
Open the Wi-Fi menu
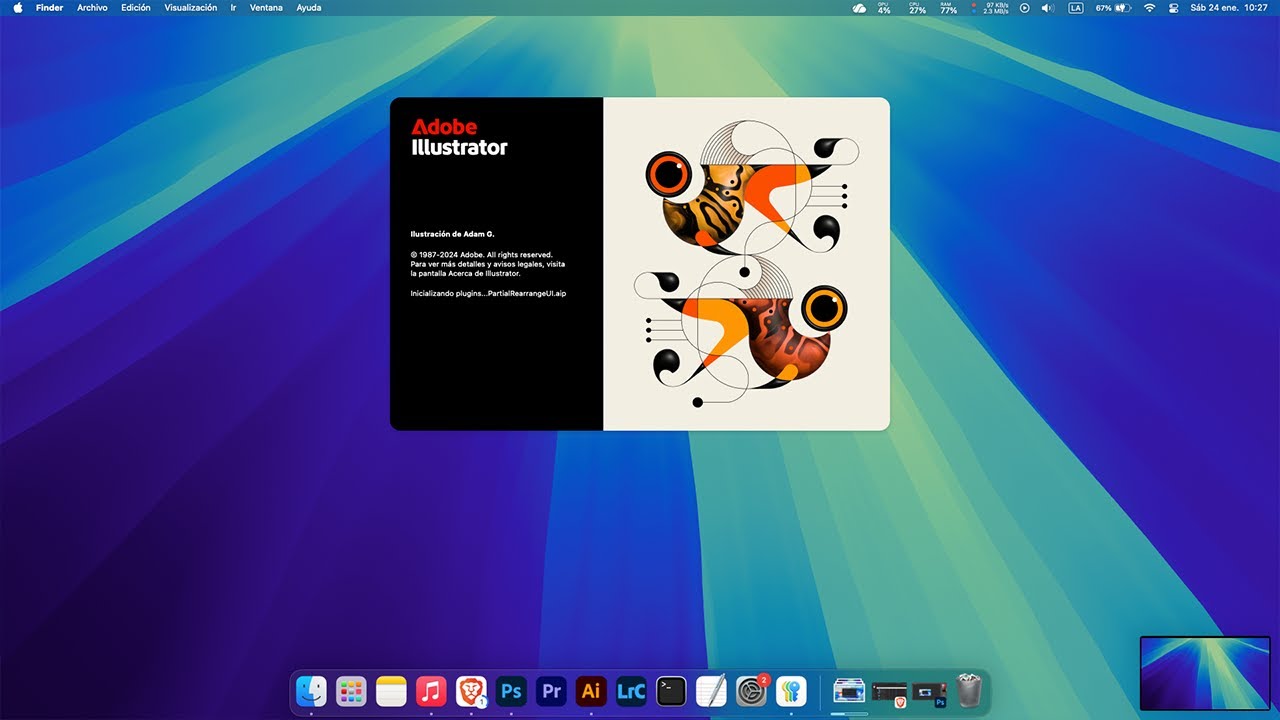(1149, 8)
